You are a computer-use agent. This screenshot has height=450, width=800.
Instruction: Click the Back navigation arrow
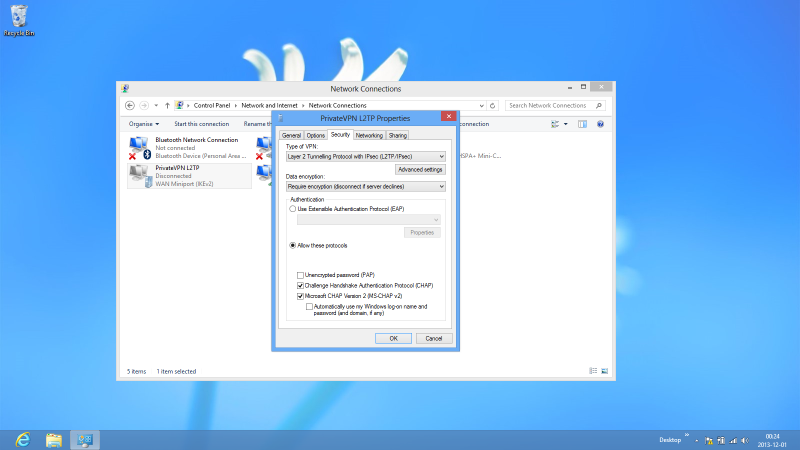pyautogui.click(x=130, y=105)
